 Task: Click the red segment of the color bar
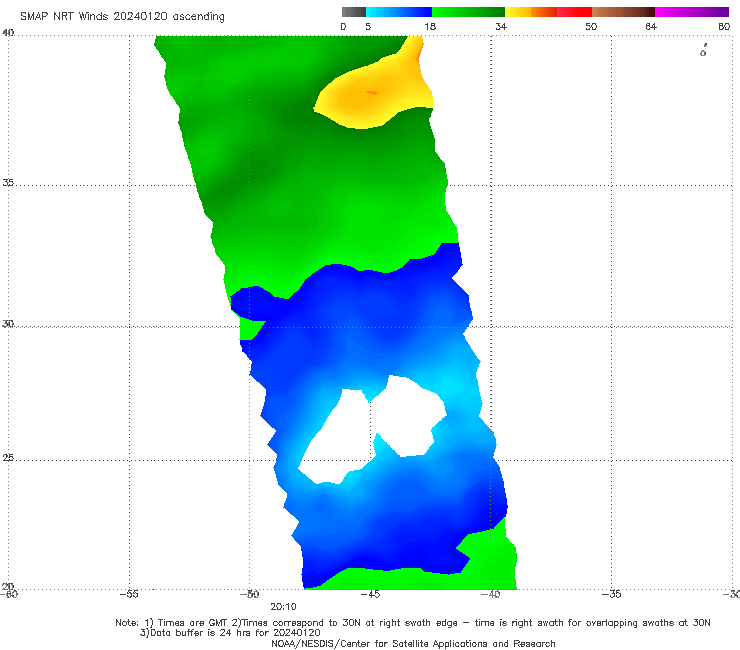pos(574,12)
